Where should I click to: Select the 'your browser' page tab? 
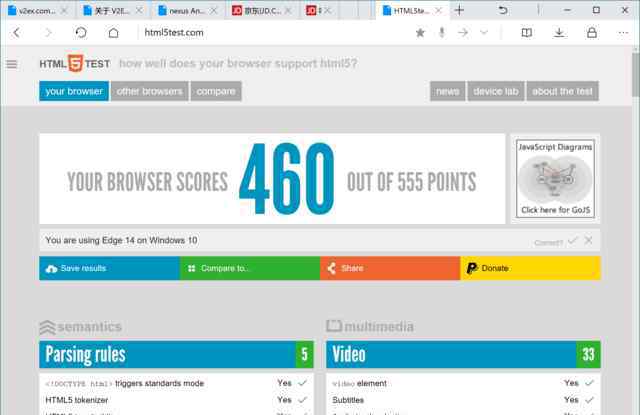[x=74, y=91]
